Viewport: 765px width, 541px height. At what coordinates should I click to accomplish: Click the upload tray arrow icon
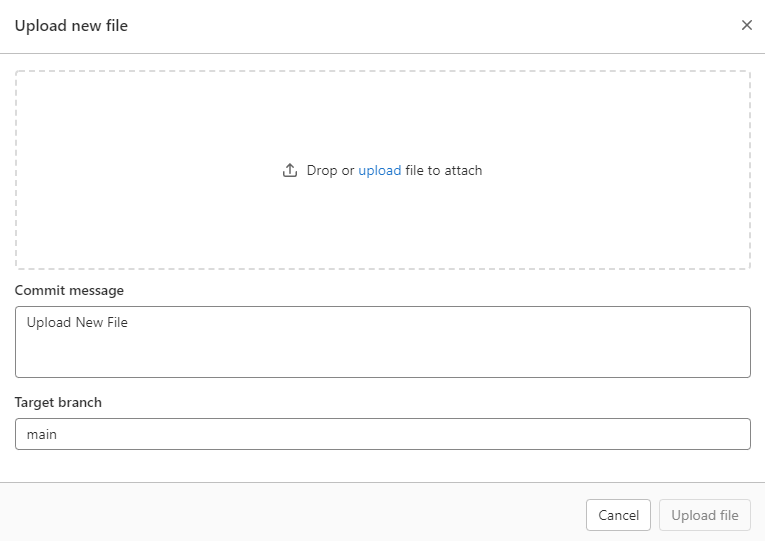pos(290,170)
